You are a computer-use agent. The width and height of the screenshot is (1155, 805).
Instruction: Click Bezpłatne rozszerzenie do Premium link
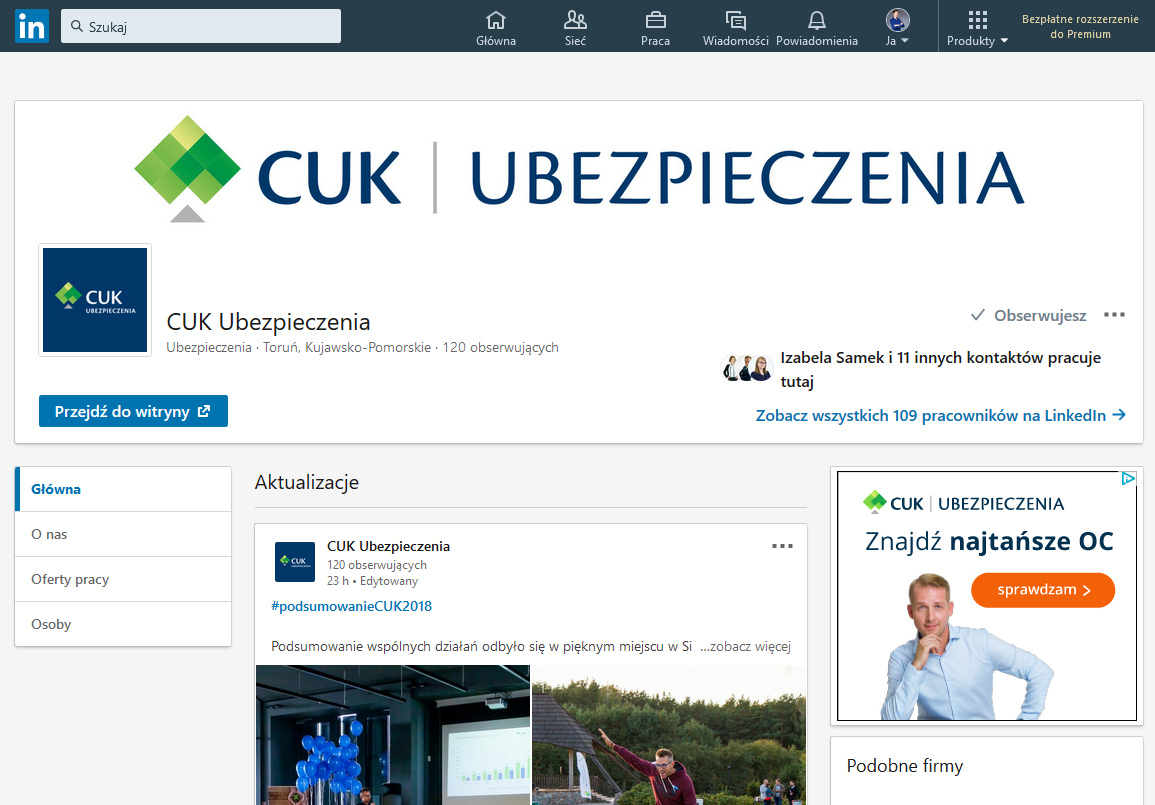(x=1080, y=27)
